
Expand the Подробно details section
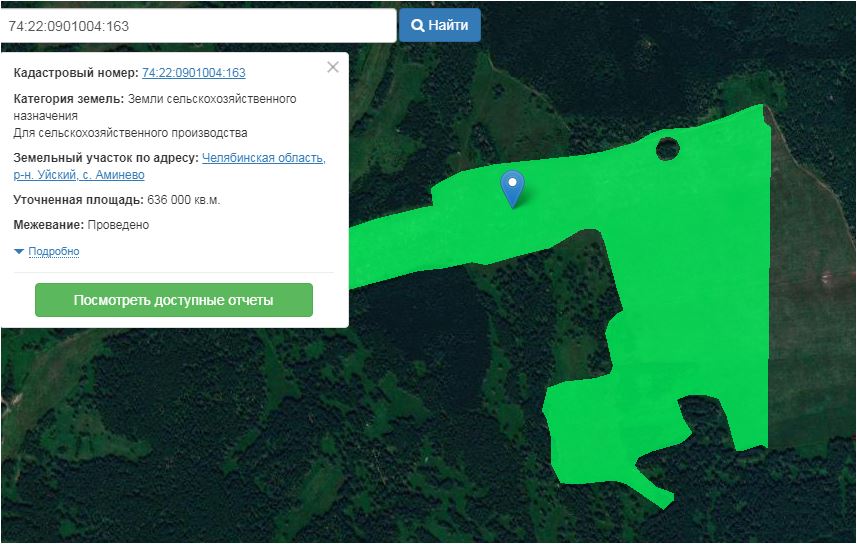tap(54, 251)
